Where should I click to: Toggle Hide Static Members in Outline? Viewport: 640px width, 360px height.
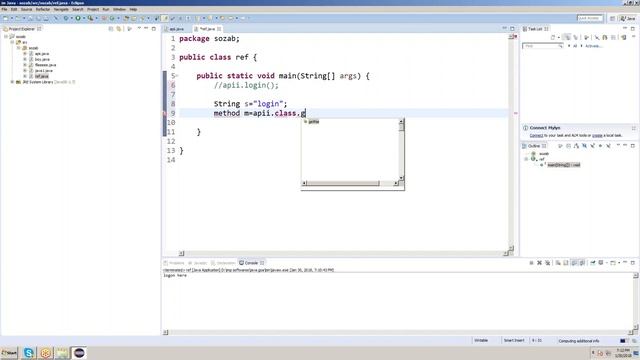(593, 146)
